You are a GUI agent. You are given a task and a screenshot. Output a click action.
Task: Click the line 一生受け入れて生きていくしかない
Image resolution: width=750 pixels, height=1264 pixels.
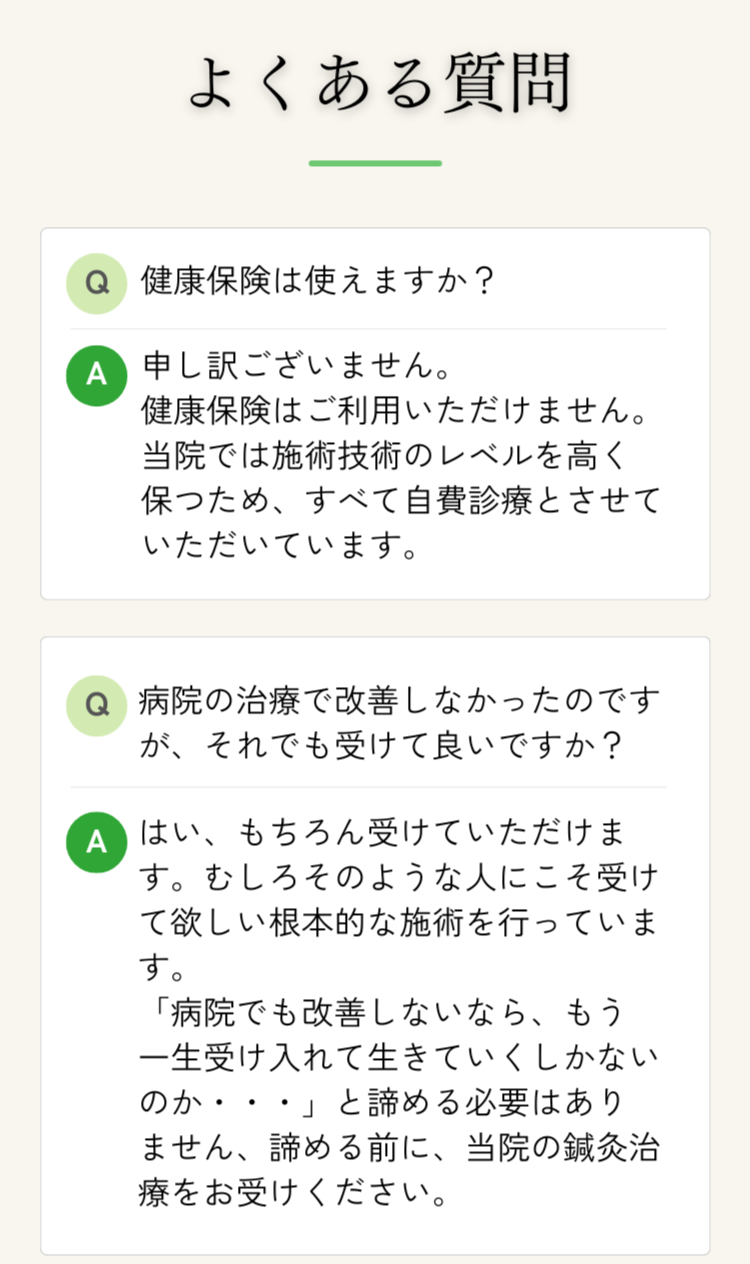click(398, 1059)
